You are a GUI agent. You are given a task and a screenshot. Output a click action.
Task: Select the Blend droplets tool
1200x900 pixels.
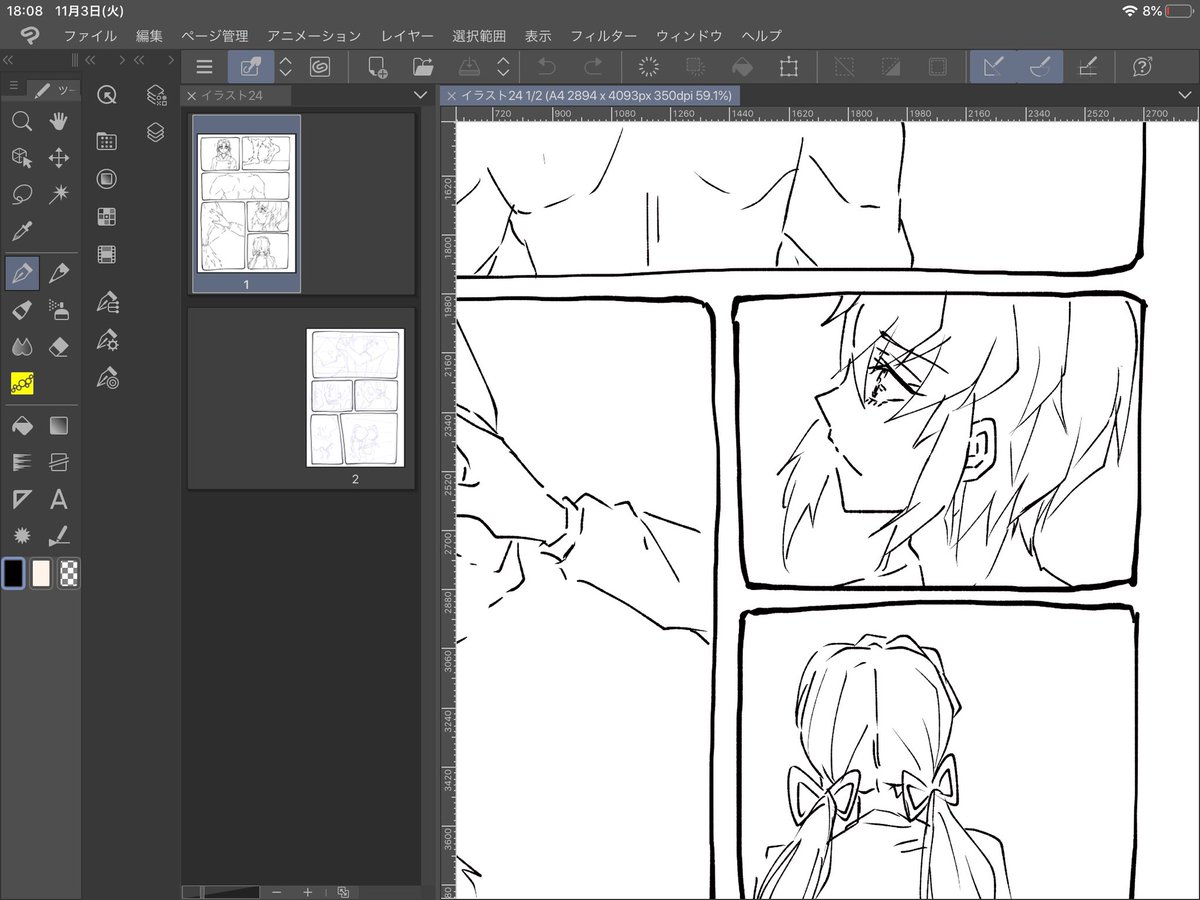tap(22, 346)
